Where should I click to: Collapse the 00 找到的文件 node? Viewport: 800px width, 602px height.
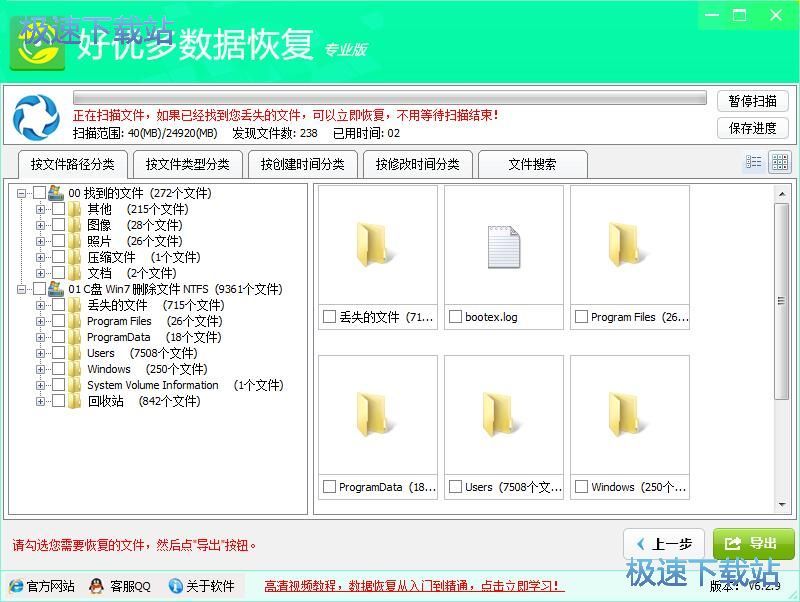click(x=21, y=193)
